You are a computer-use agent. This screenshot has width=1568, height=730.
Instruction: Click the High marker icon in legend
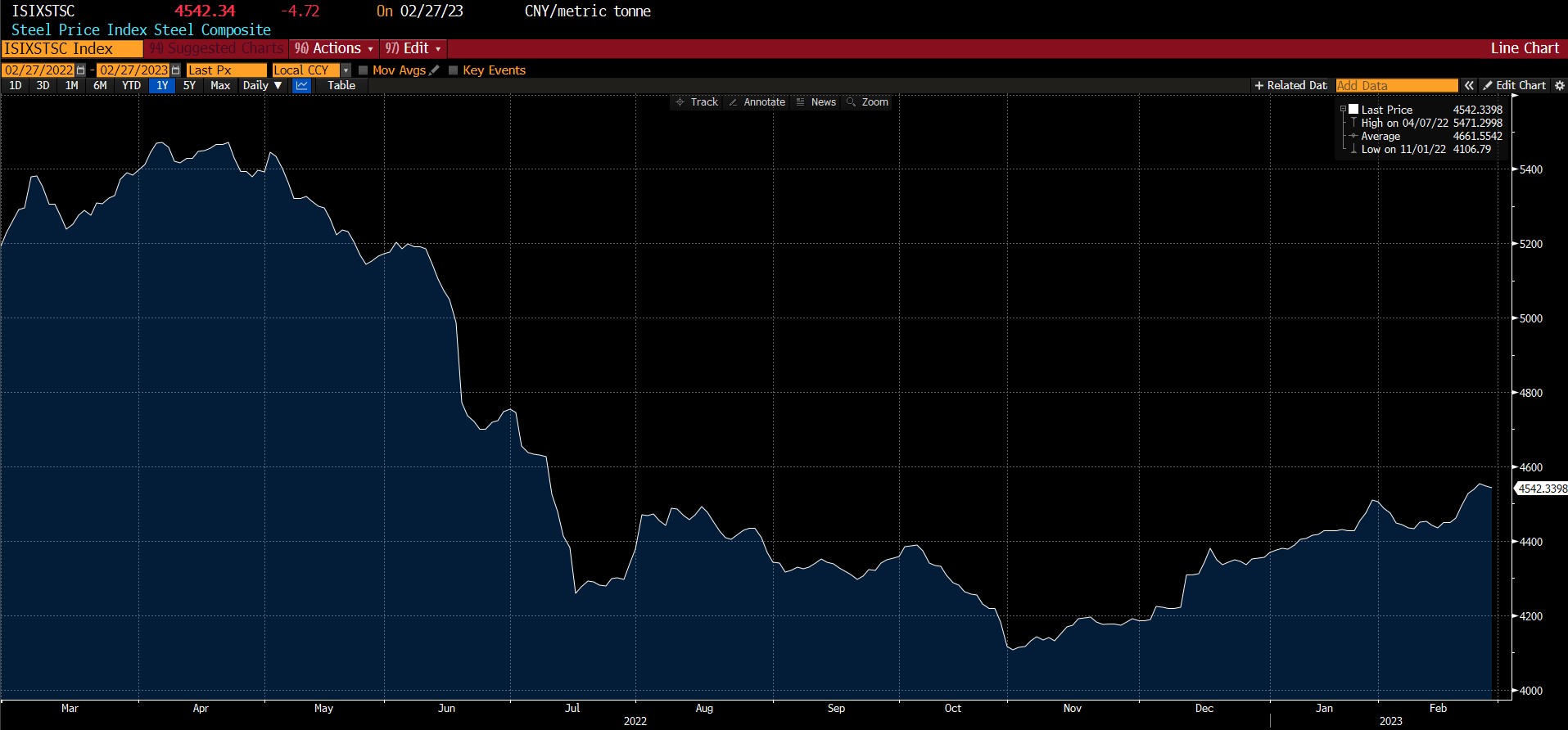(1353, 123)
